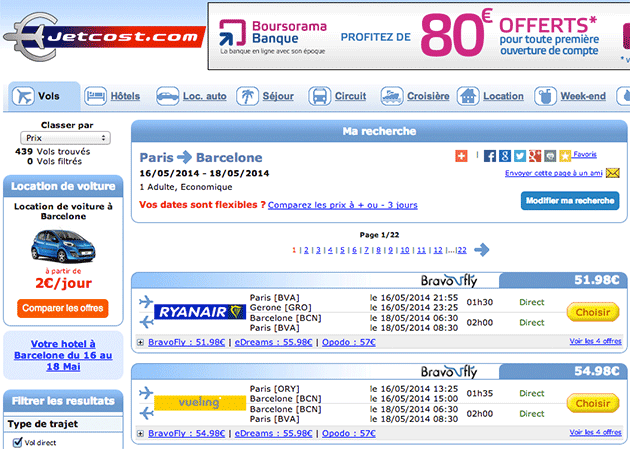Choose the 51.98€ Ryanair flight
630x449 pixels.
click(593, 312)
